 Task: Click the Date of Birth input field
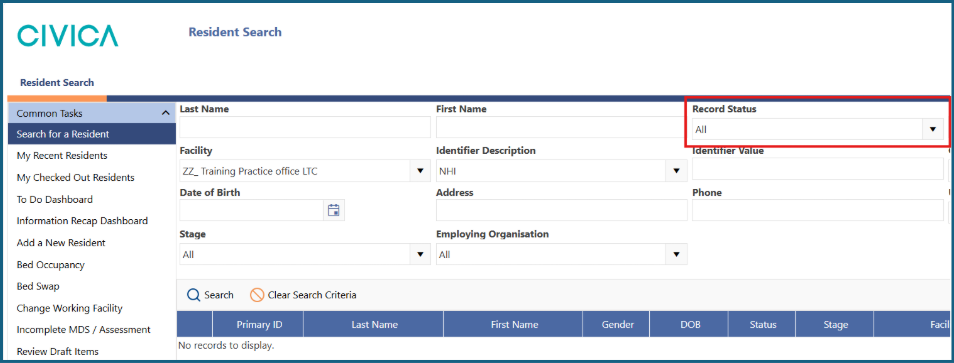tap(251, 210)
